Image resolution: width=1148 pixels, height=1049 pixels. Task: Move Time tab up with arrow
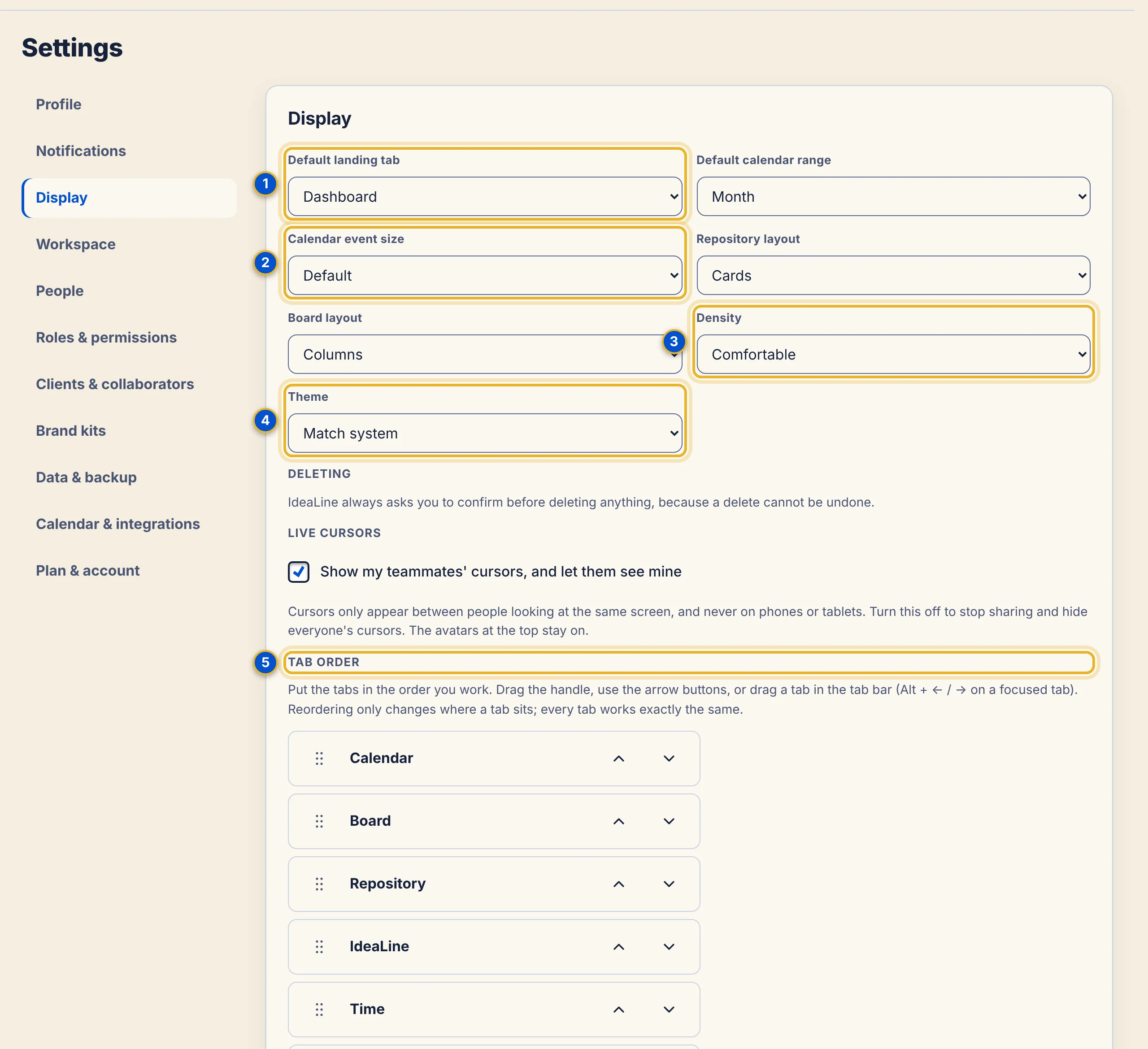(x=618, y=1009)
